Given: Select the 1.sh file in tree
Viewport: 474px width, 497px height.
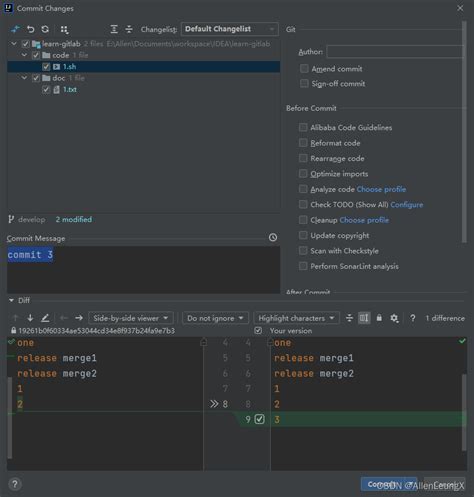Looking at the screenshot, I should (x=69, y=67).
